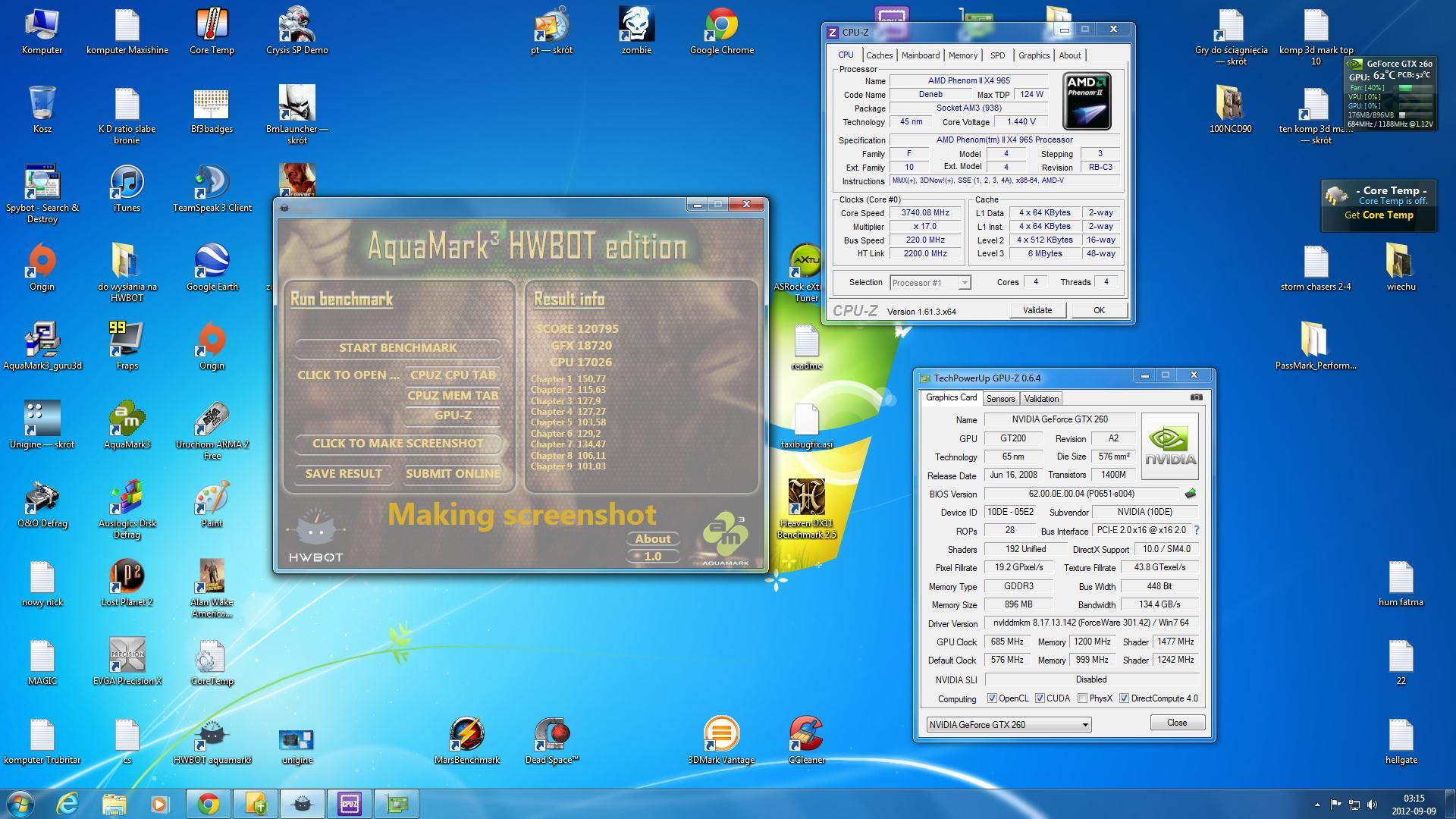Open O&O Defrag shortcut
Image resolution: width=1456 pixels, height=819 pixels.
pos(42,504)
